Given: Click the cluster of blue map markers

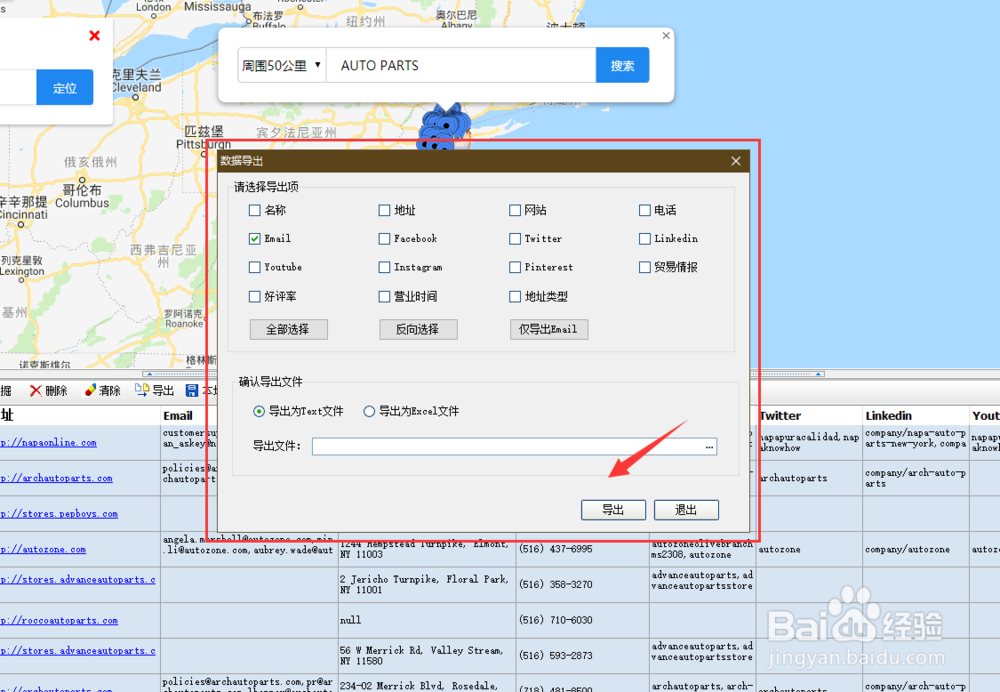Looking at the screenshot, I should [x=445, y=128].
